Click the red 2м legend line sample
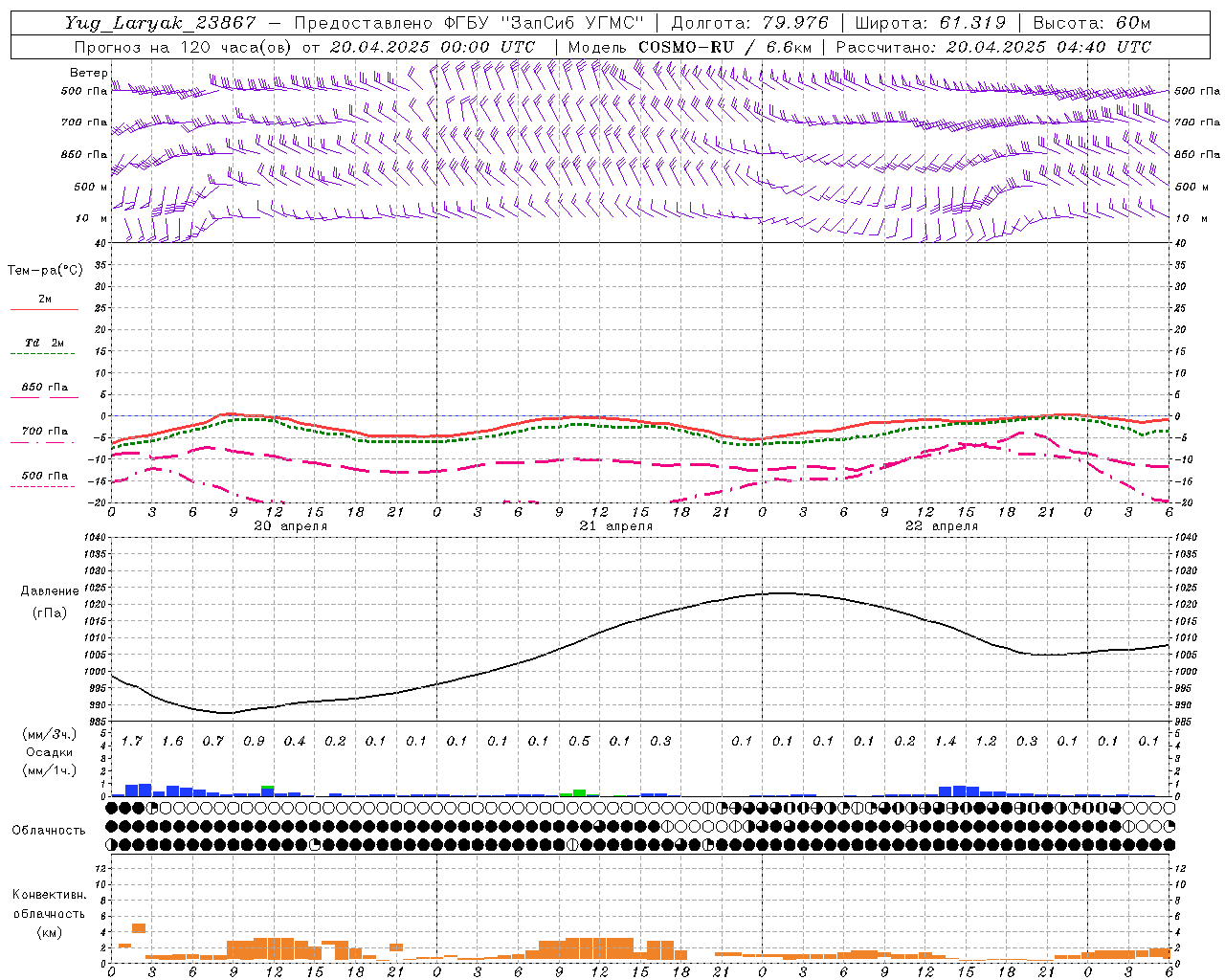 44,309
